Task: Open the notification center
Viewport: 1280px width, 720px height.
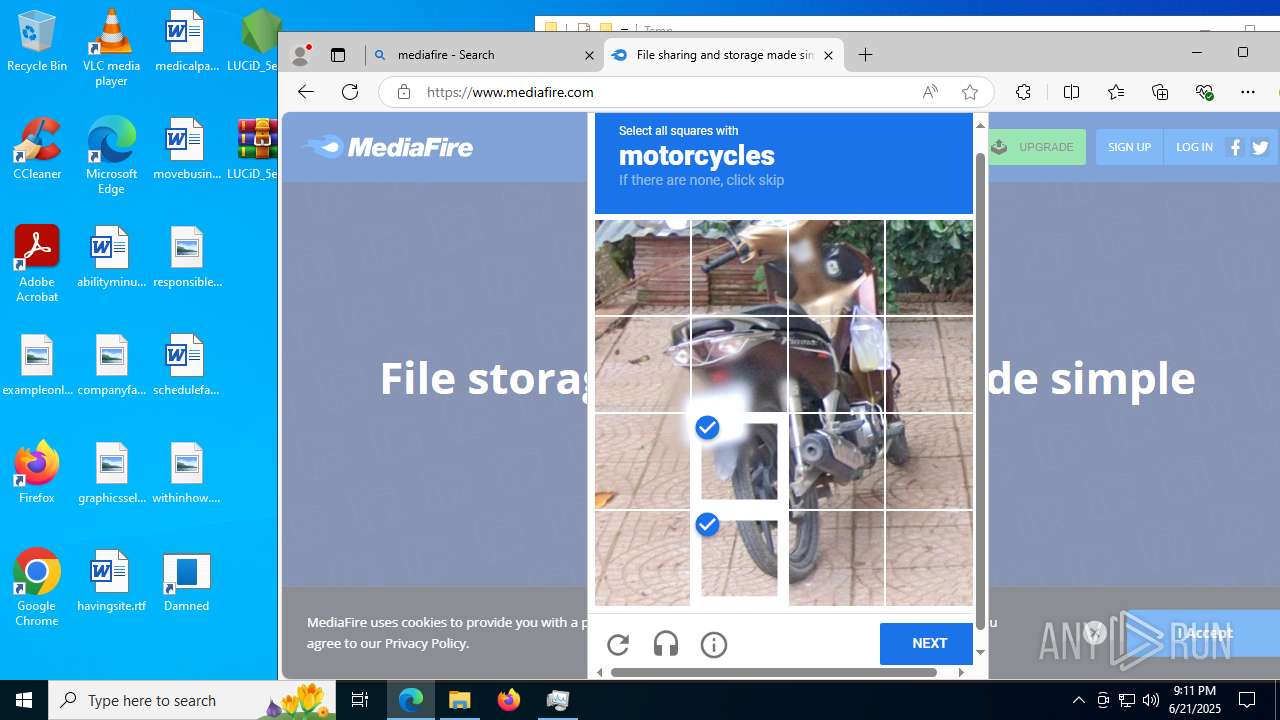Action: click(x=1247, y=700)
